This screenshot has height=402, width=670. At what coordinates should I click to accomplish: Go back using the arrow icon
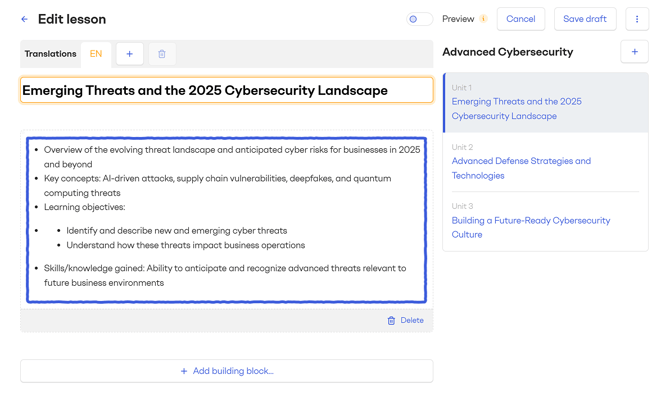(x=24, y=19)
